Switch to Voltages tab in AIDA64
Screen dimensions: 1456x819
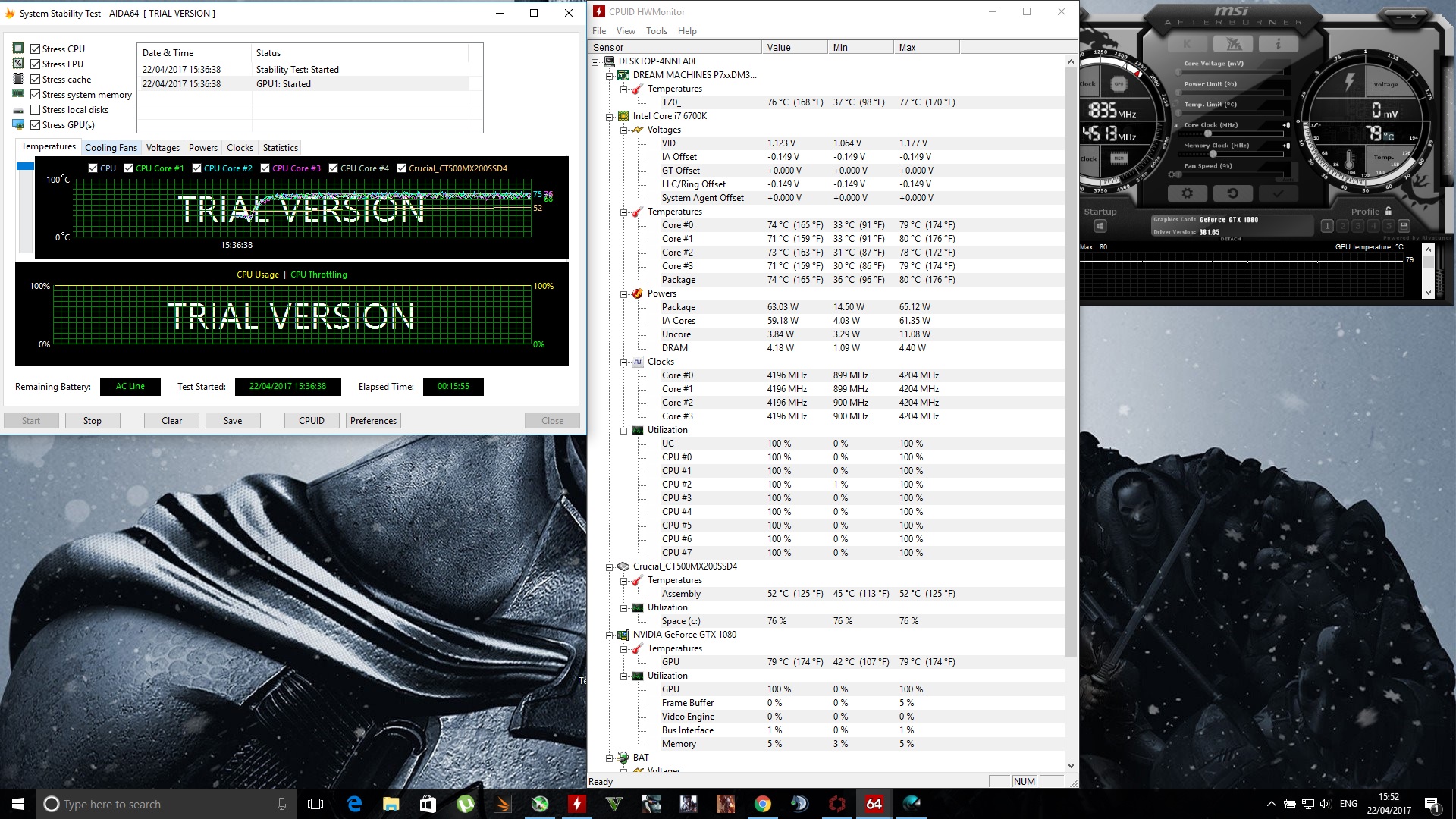pyautogui.click(x=162, y=148)
